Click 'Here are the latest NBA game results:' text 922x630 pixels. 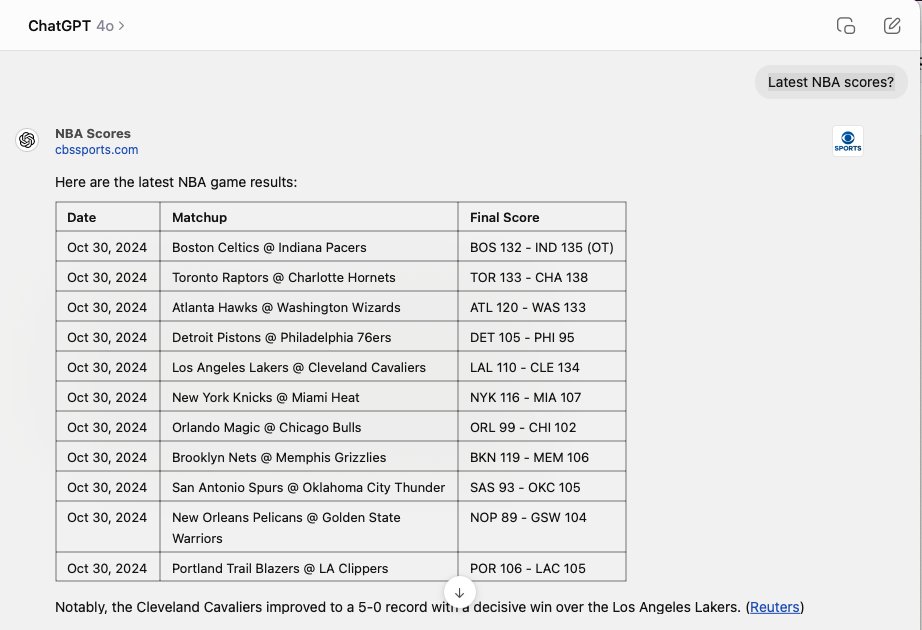176,182
